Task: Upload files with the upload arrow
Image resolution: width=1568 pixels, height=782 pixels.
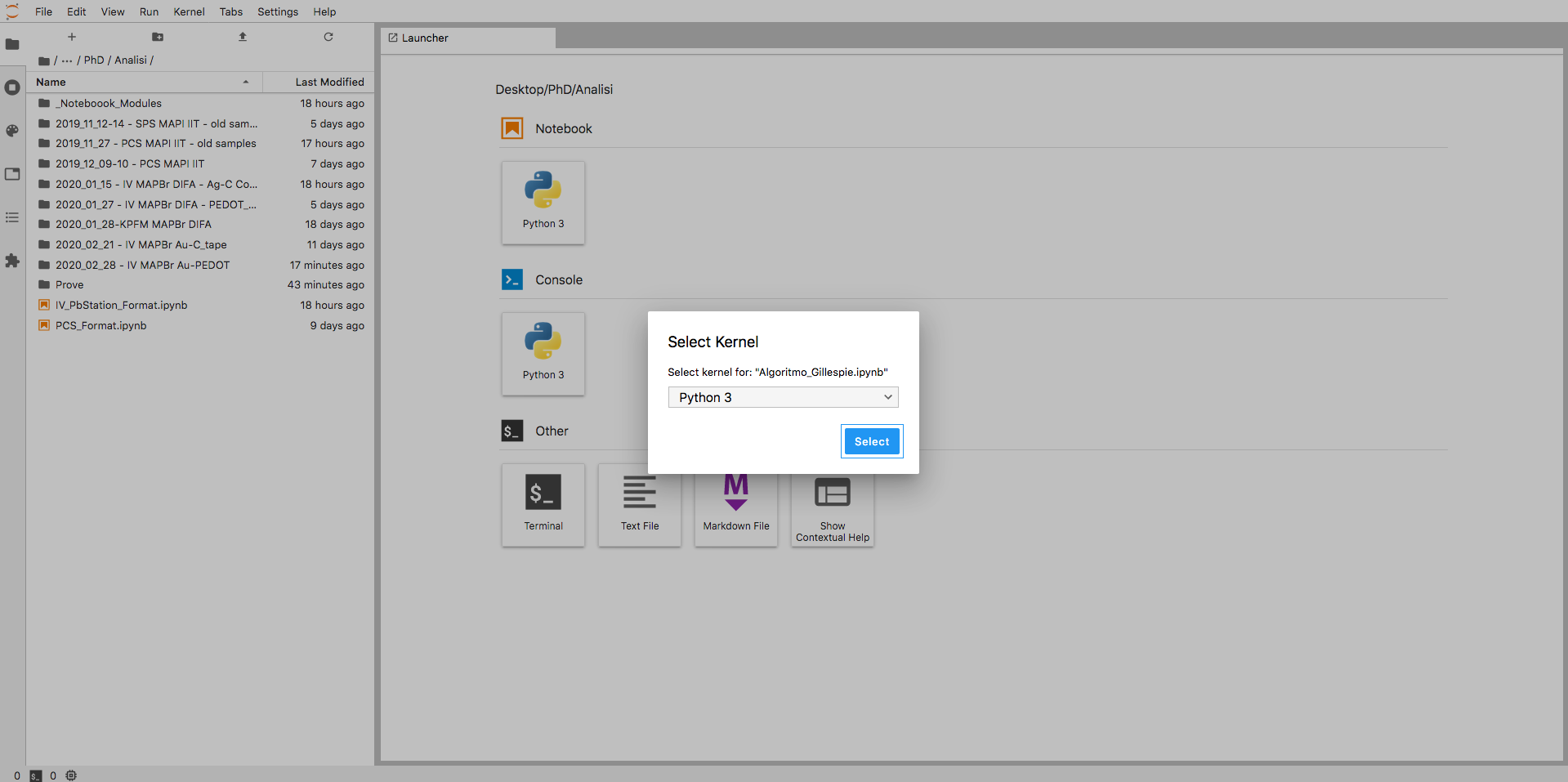Action: tap(243, 37)
